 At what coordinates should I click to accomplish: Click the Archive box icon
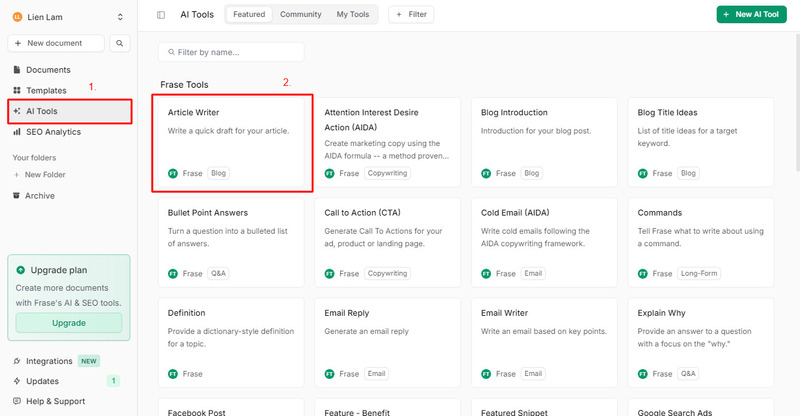(16, 195)
